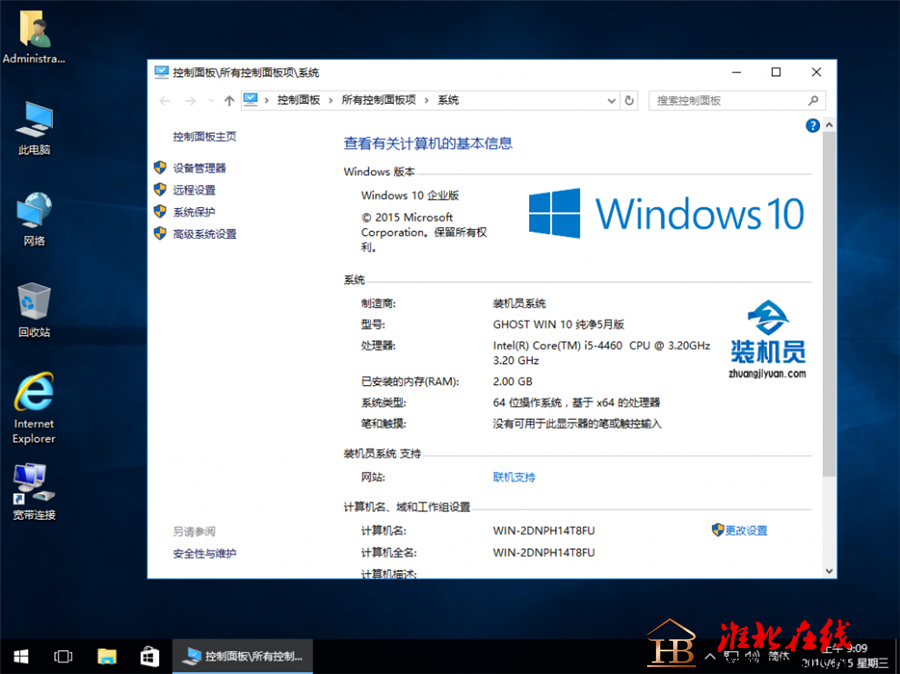Click the 64 位操作系统 system type value
This screenshot has width=900, height=674.
pyautogui.click(x=576, y=402)
